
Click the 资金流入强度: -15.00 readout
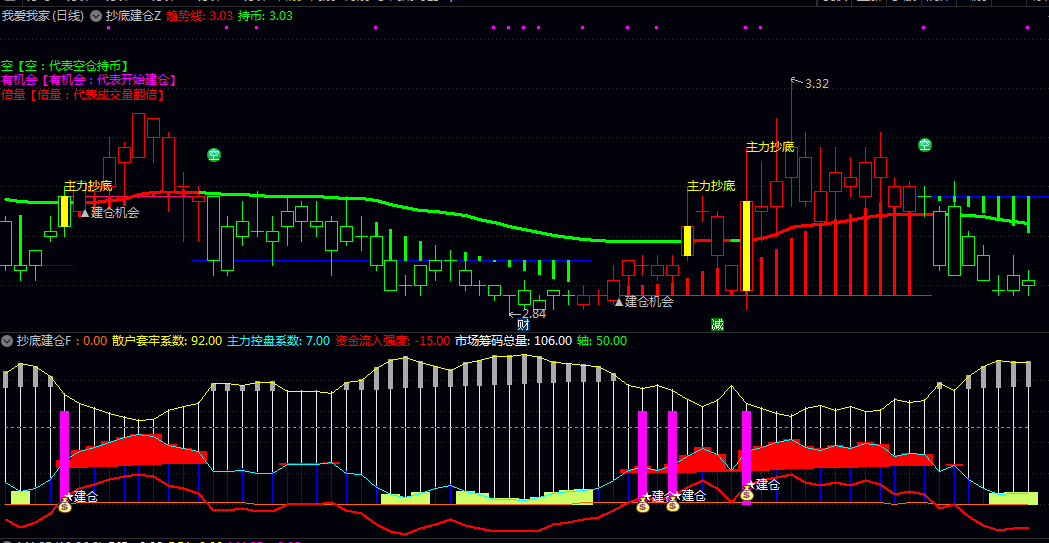pyautogui.click(x=393, y=341)
